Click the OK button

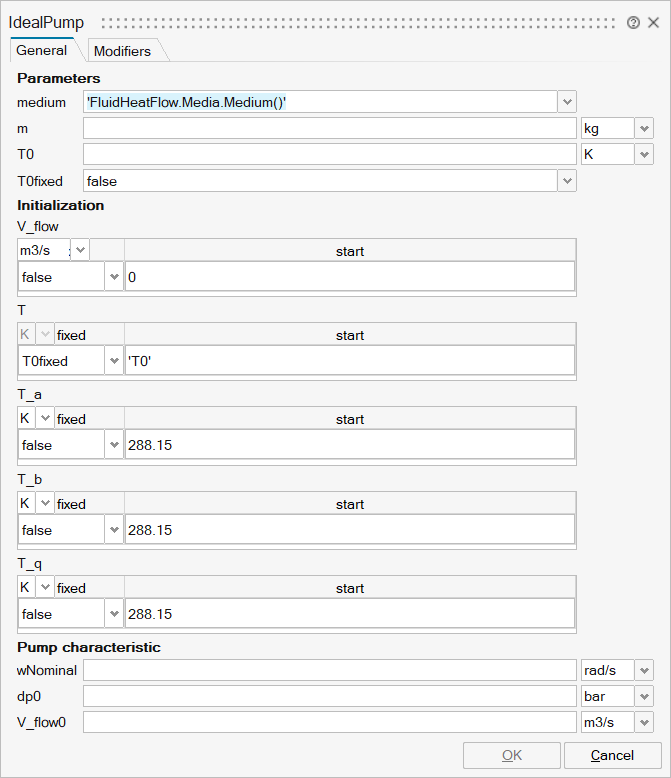coord(511,755)
